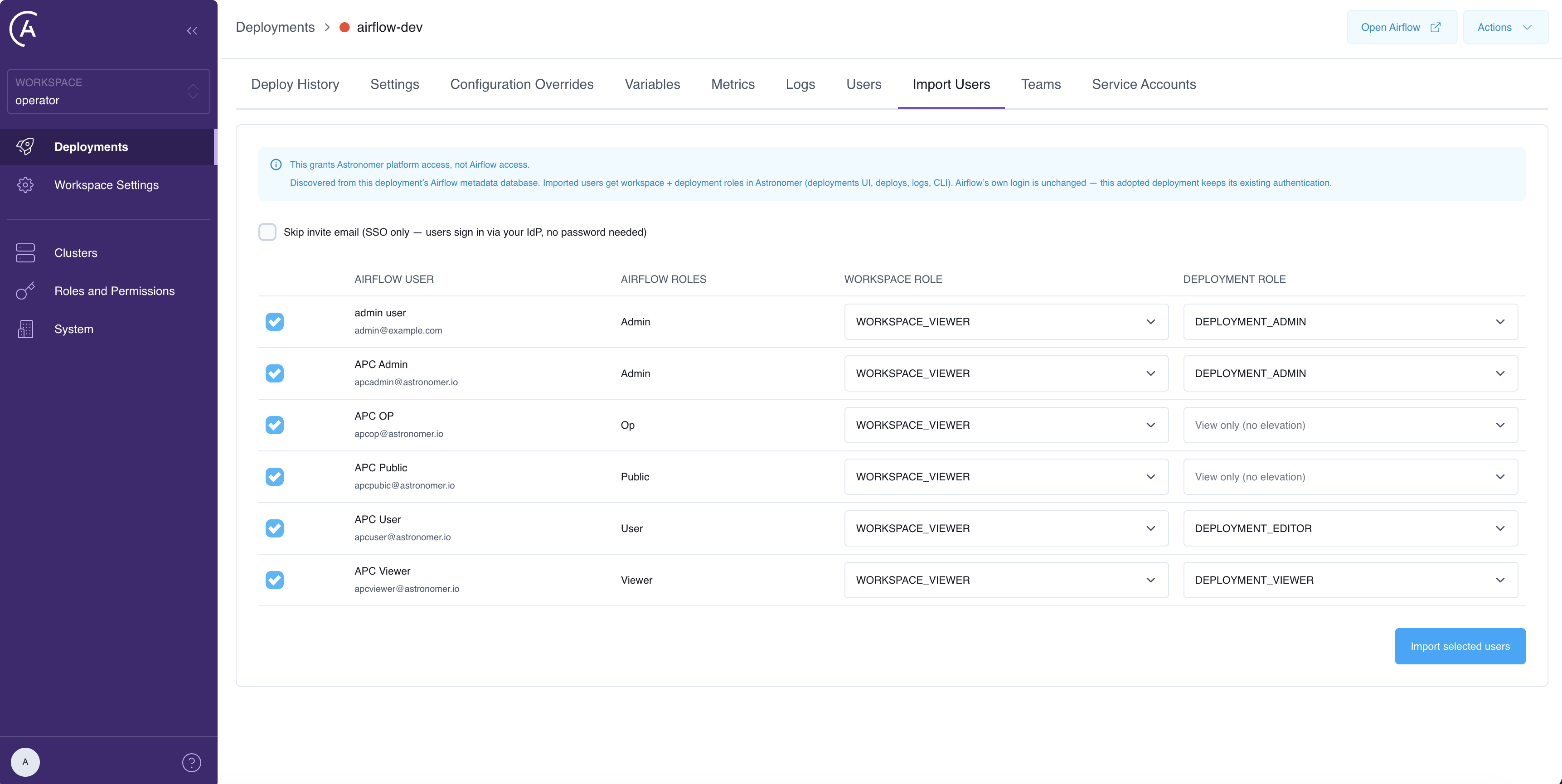This screenshot has height=784, width=1562.
Task: Switch to Metrics tab
Action: [732, 84]
